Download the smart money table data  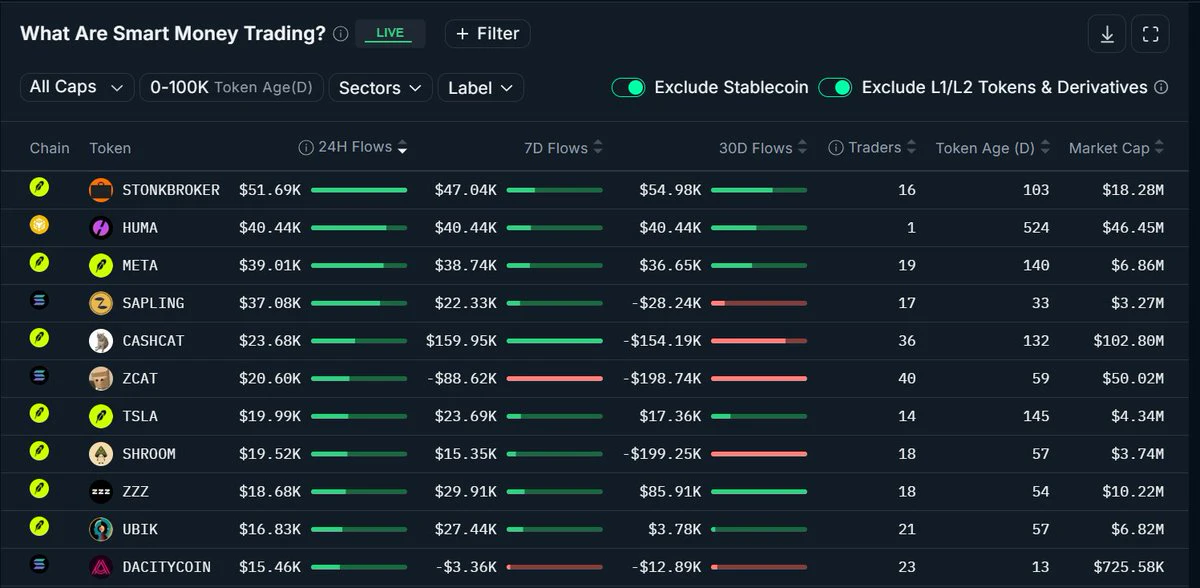point(1107,34)
